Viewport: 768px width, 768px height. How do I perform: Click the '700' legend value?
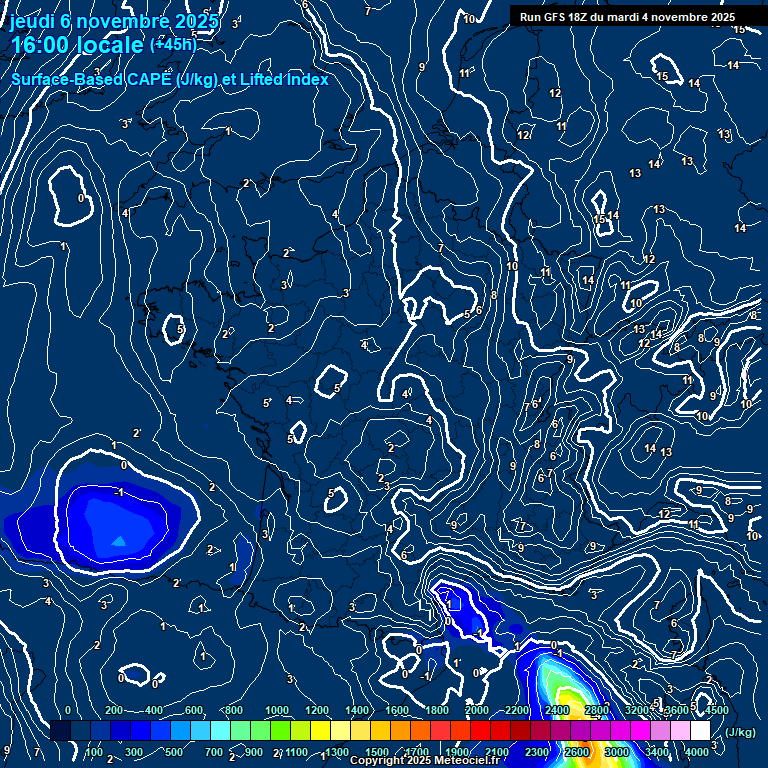(214, 752)
